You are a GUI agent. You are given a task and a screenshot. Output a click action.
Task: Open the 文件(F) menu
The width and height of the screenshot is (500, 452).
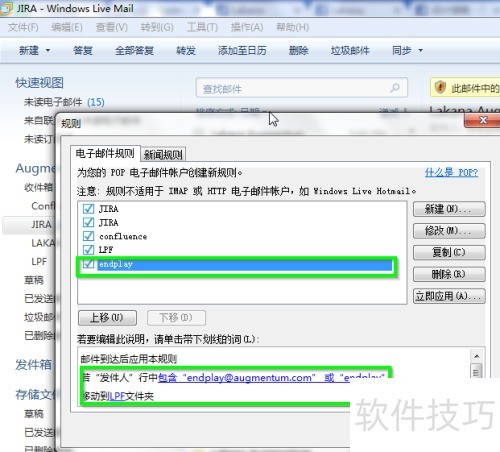click(x=23, y=27)
